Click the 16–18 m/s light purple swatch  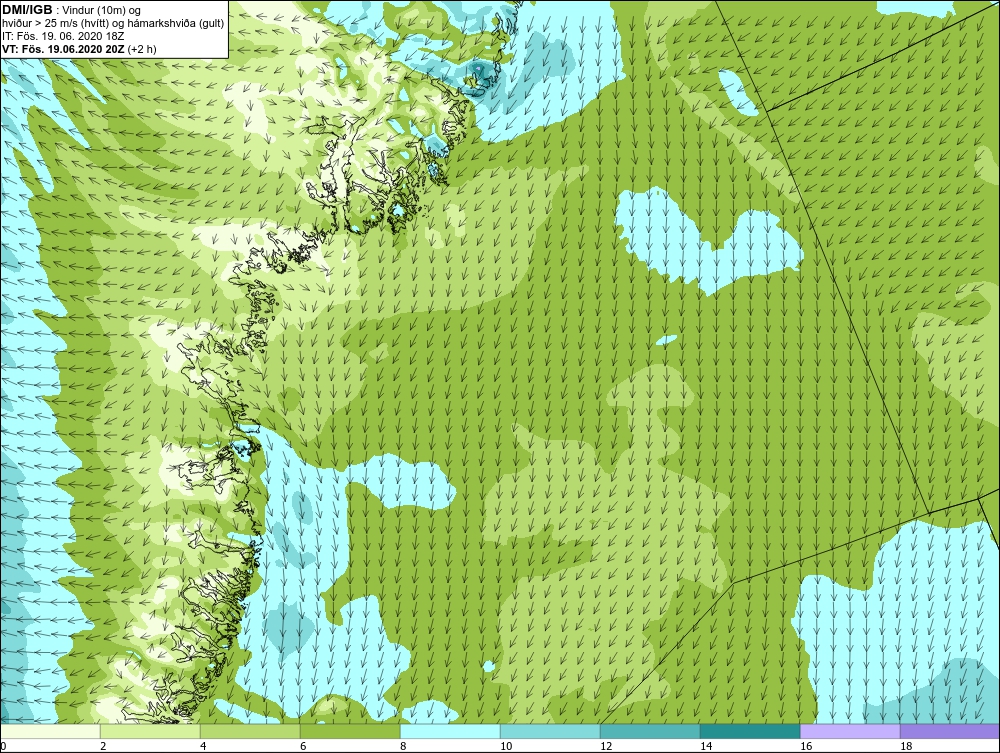[850, 731]
